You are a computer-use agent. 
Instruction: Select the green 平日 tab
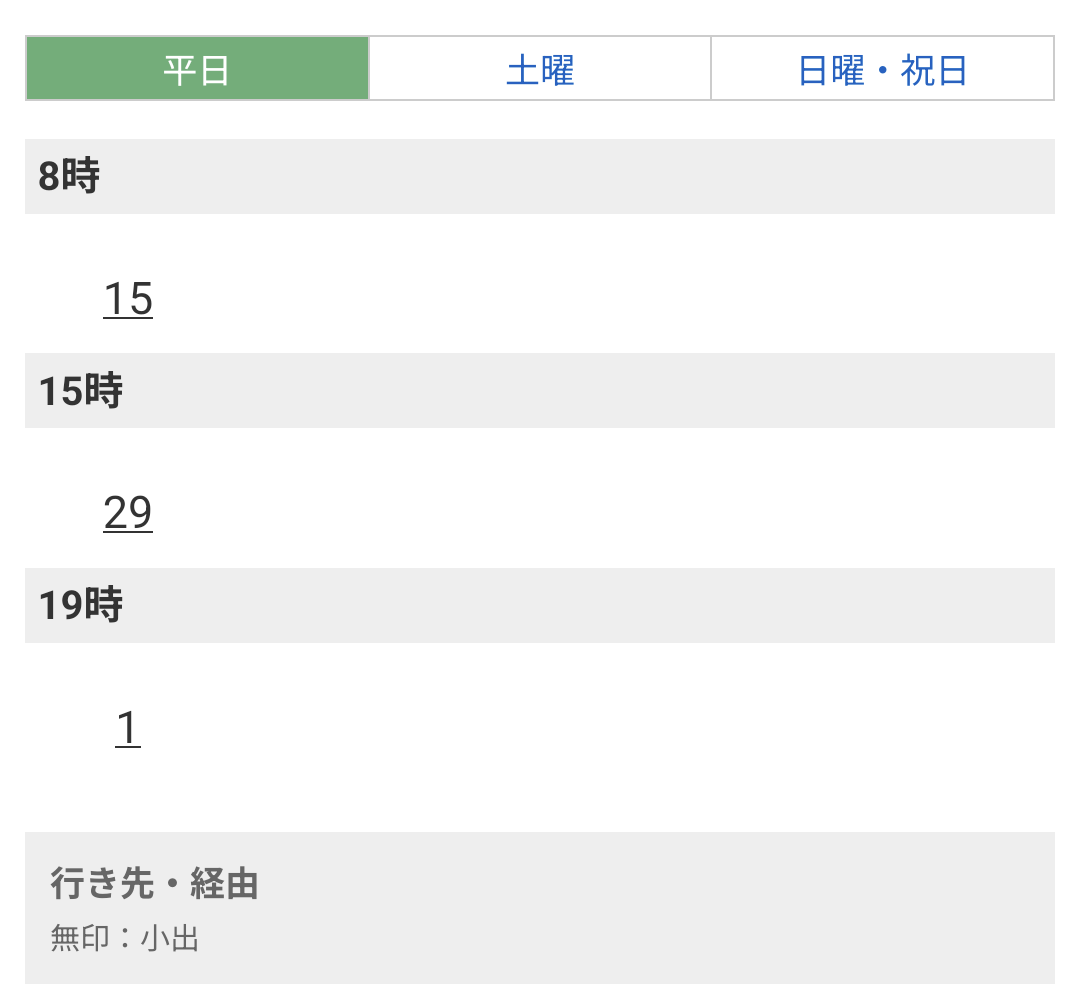click(x=197, y=69)
